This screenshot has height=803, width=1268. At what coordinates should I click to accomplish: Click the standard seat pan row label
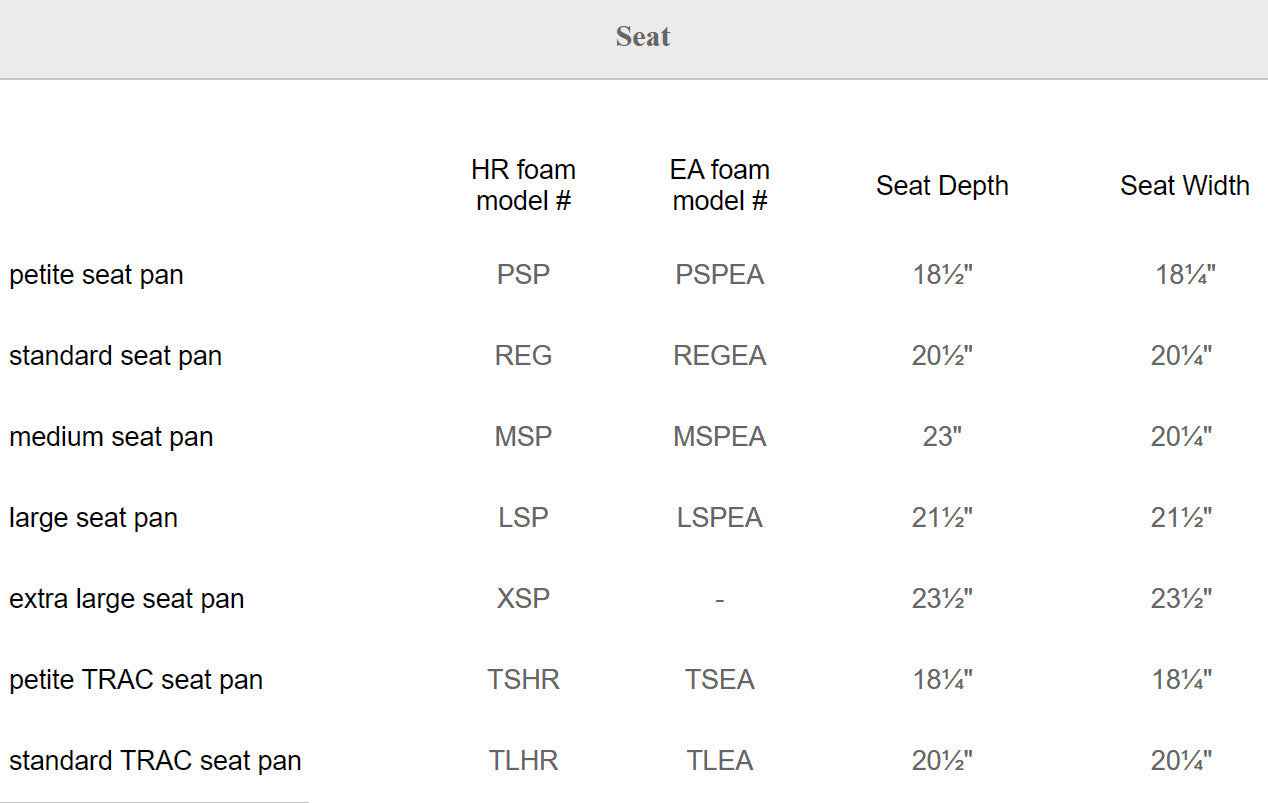click(x=115, y=356)
